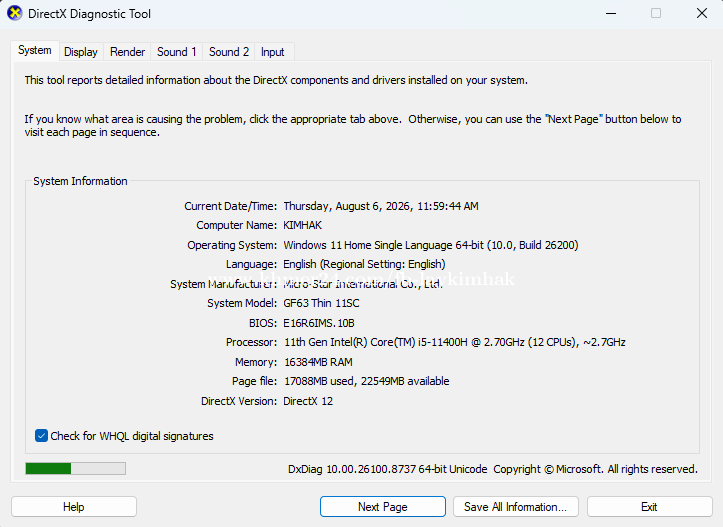Go to the Next Page button
The image size is (723, 527).
(x=383, y=507)
